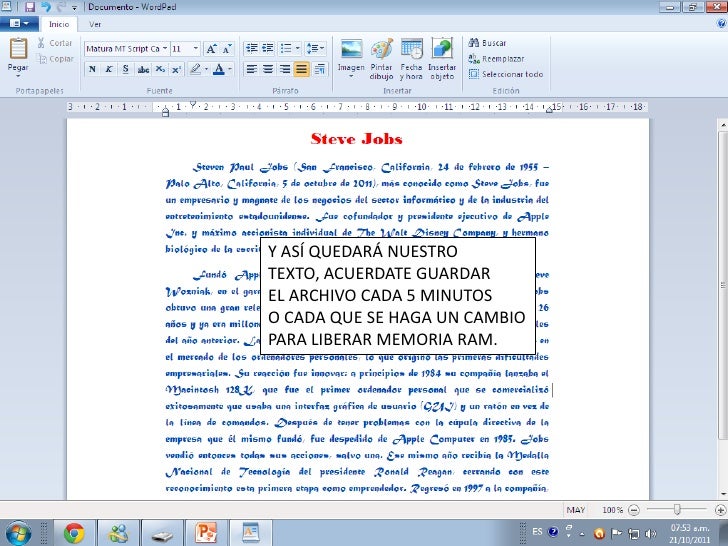Align text to the right
Viewport: 728px width, 546px height.
[285, 70]
